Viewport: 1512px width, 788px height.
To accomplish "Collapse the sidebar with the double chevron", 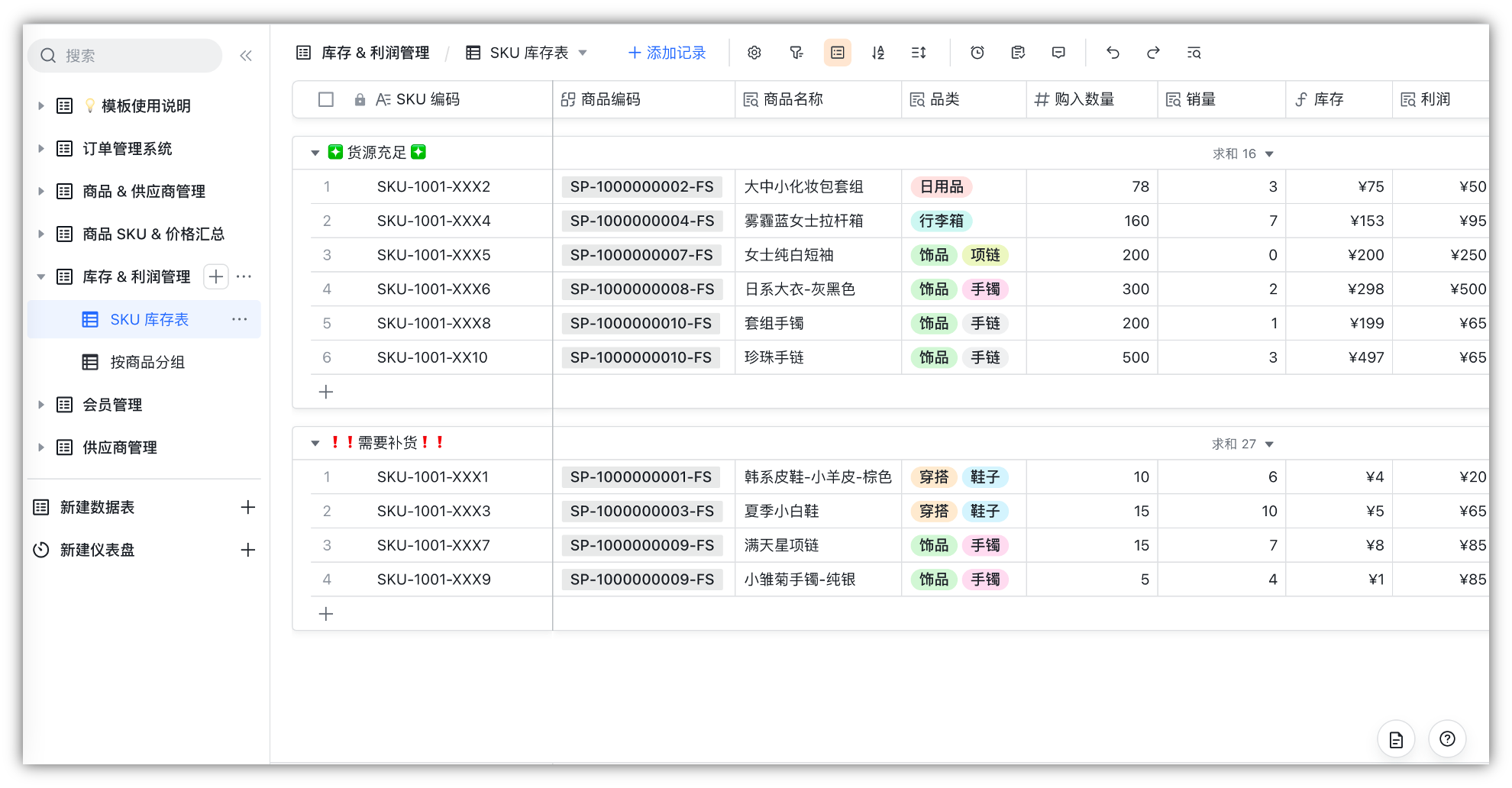I will [x=246, y=56].
